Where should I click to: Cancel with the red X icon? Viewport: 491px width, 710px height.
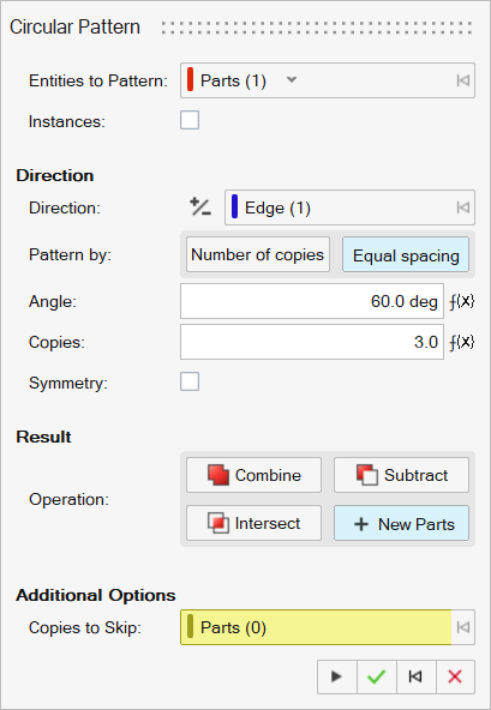coord(455,677)
